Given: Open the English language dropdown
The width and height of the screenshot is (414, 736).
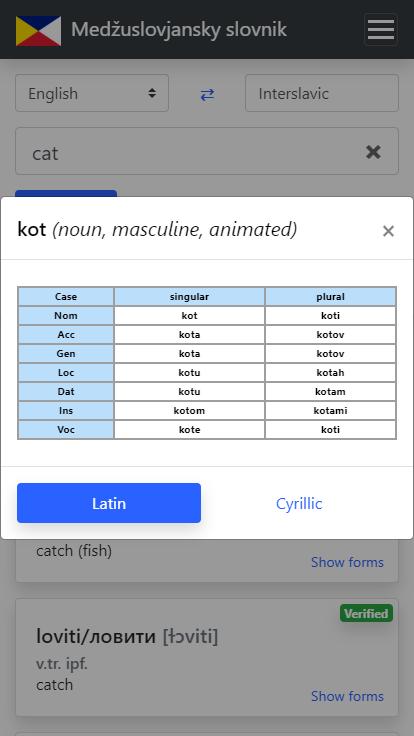Looking at the screenshot, I should tap(92, 93).
